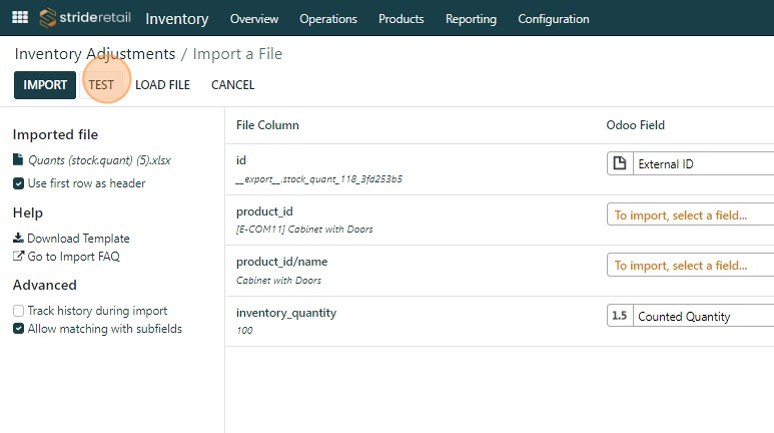Click the file icon beside Quants filename
Image resolution: width=774 pixels, height=433 pixels.
pyautogui.click(x=18, y=160)
